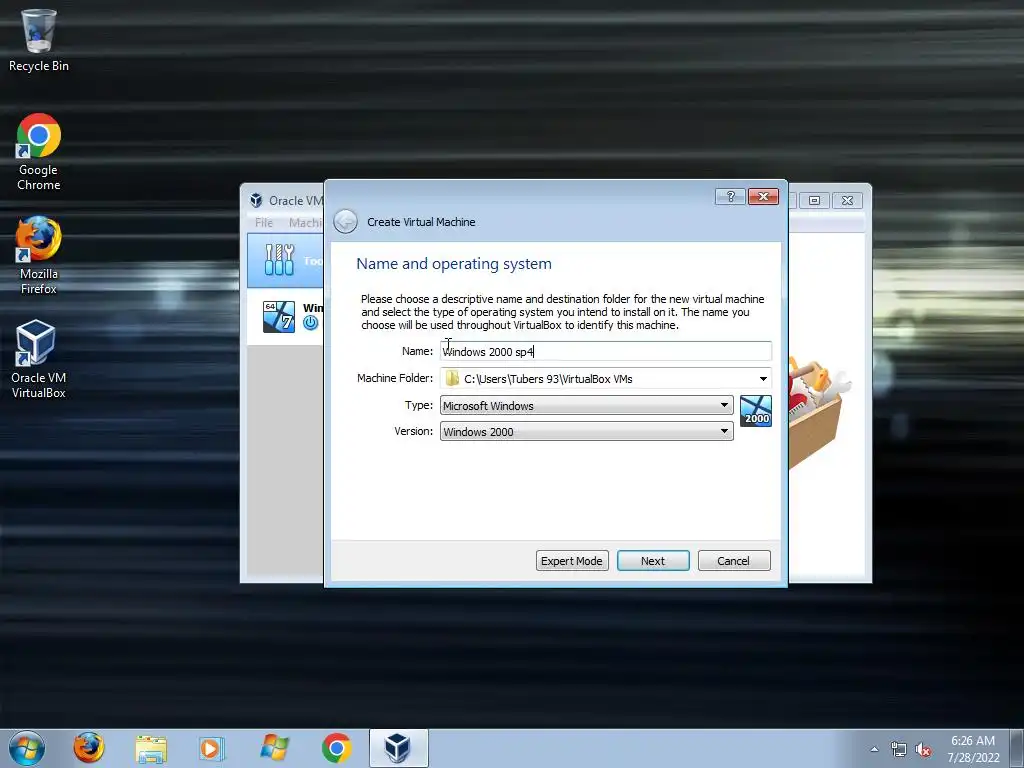Open Windows Media Player from taskbar
Viewport: 1024px width, 768px height.
click(x=211, y=748)
